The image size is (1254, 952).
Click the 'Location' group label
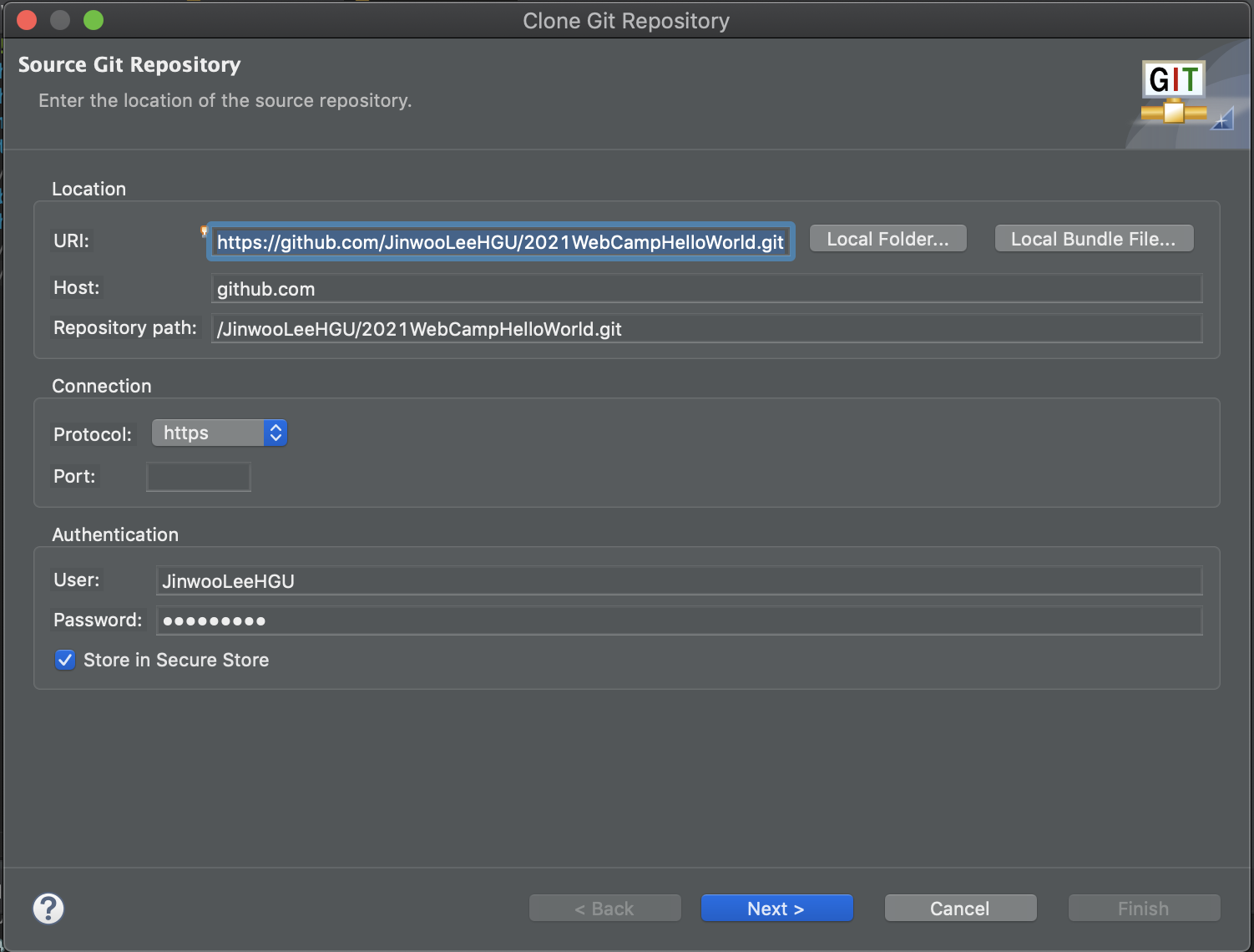click(x=88, y=189)
